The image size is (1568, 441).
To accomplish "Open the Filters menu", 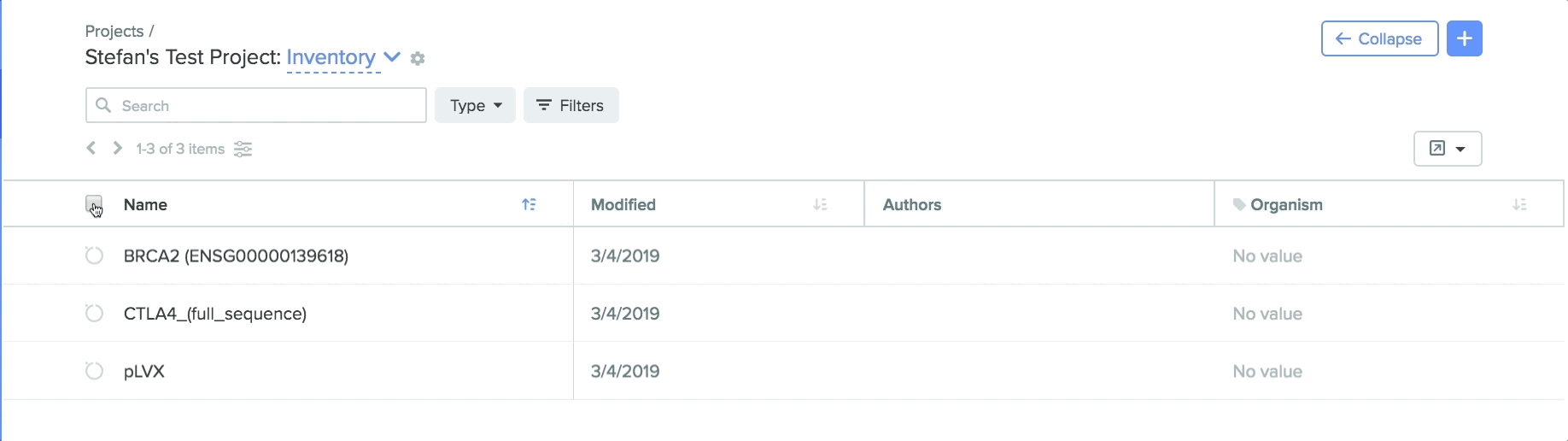I will click(x=570, y=105).
